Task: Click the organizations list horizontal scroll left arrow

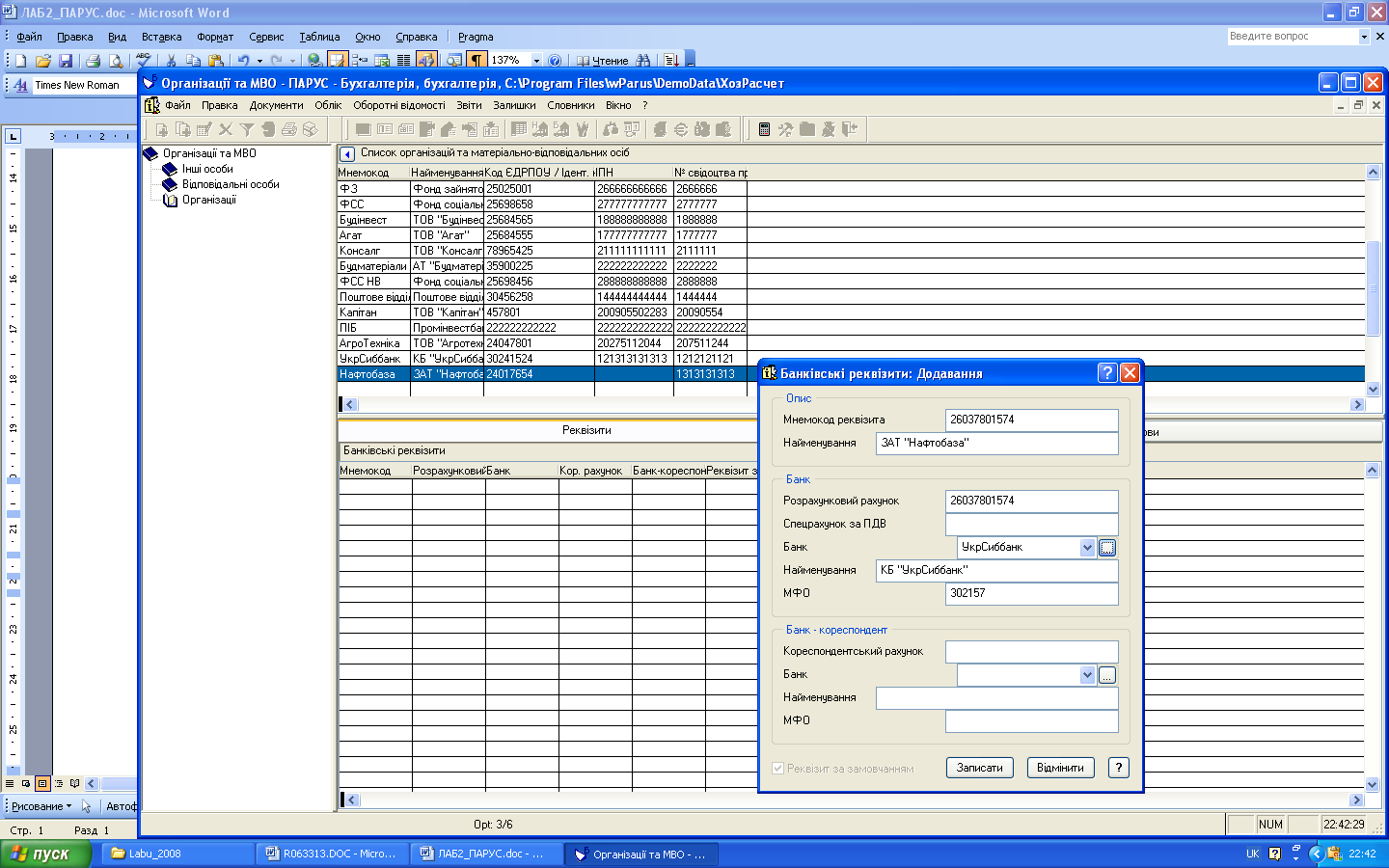Action: click(x=350, y=405)
